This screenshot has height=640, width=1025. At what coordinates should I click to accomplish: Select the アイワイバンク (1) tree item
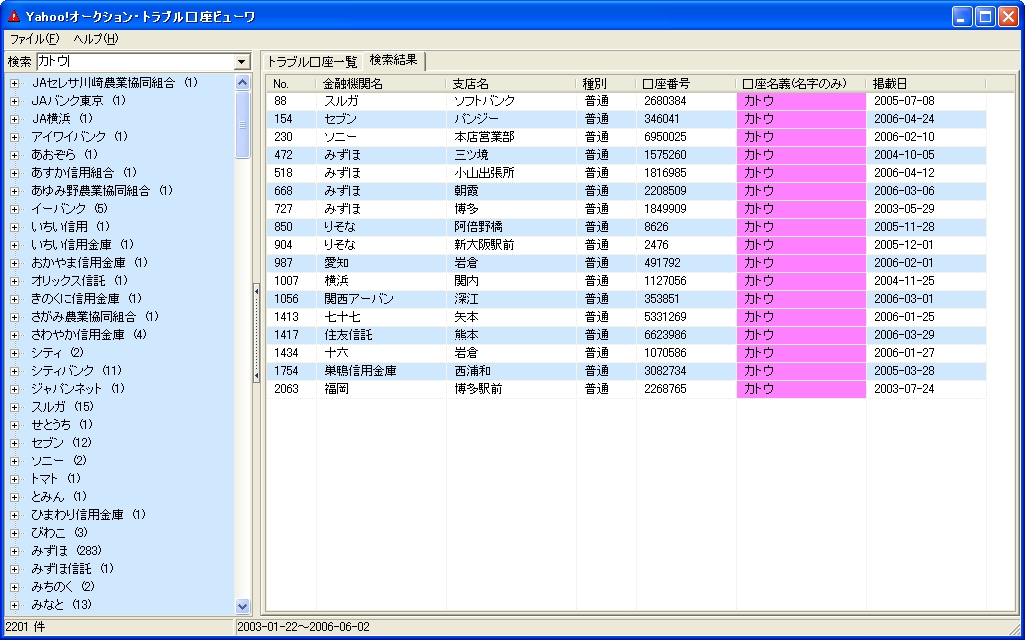(80, 137)
